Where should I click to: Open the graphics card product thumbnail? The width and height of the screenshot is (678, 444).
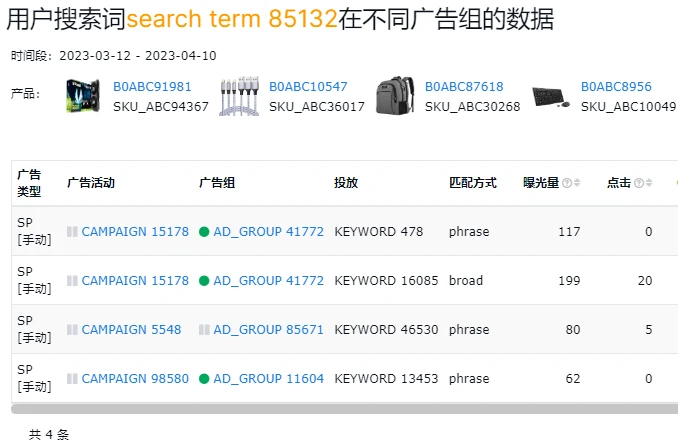click(85, 97)
